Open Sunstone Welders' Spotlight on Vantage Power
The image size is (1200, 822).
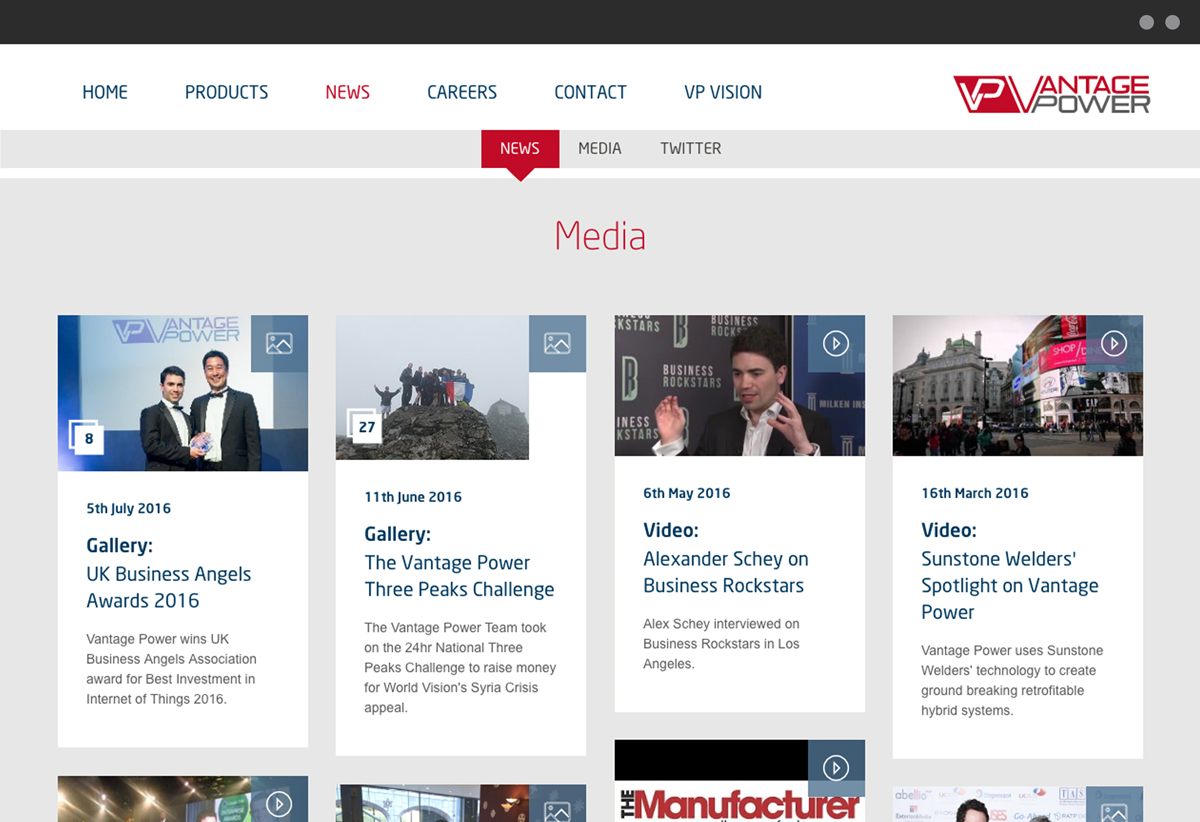click(1010, 585)
